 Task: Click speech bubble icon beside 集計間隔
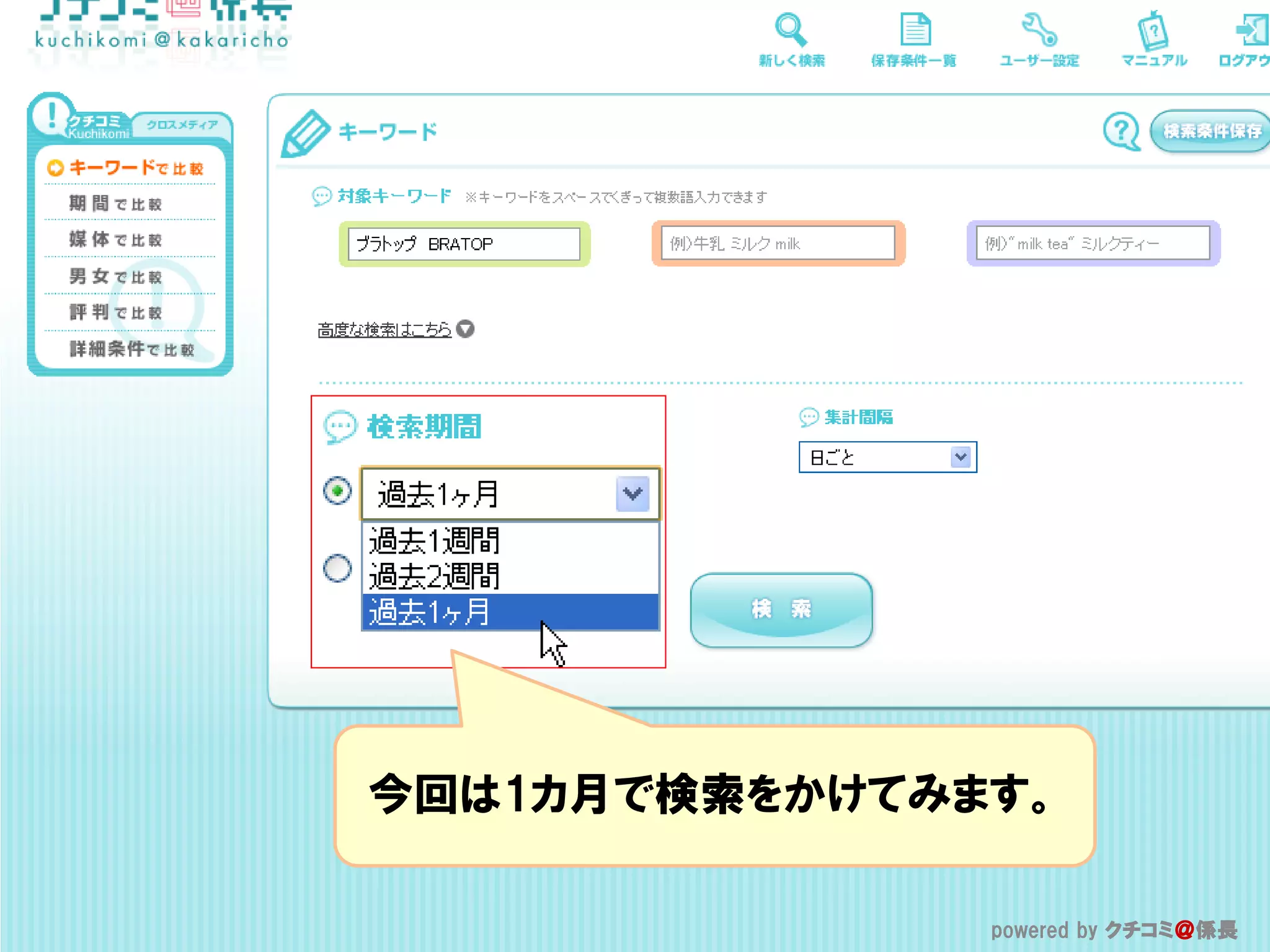809,417
